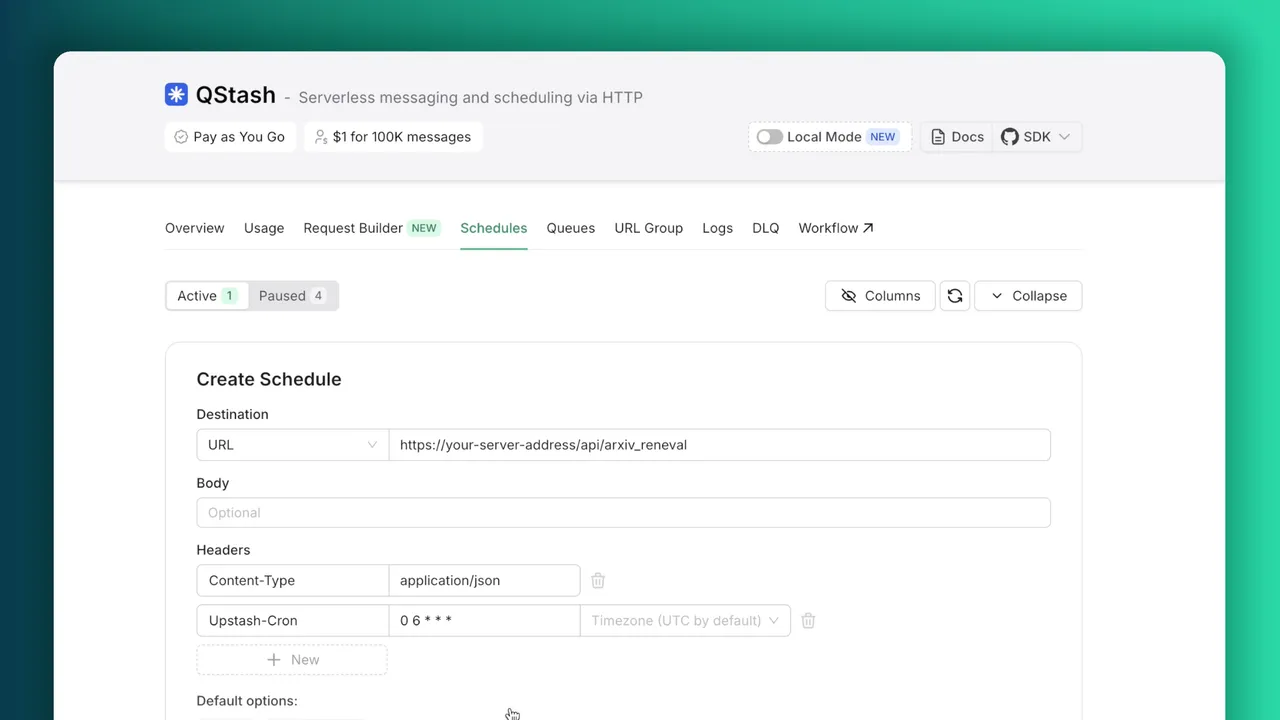Open the Queues tab

571,228
